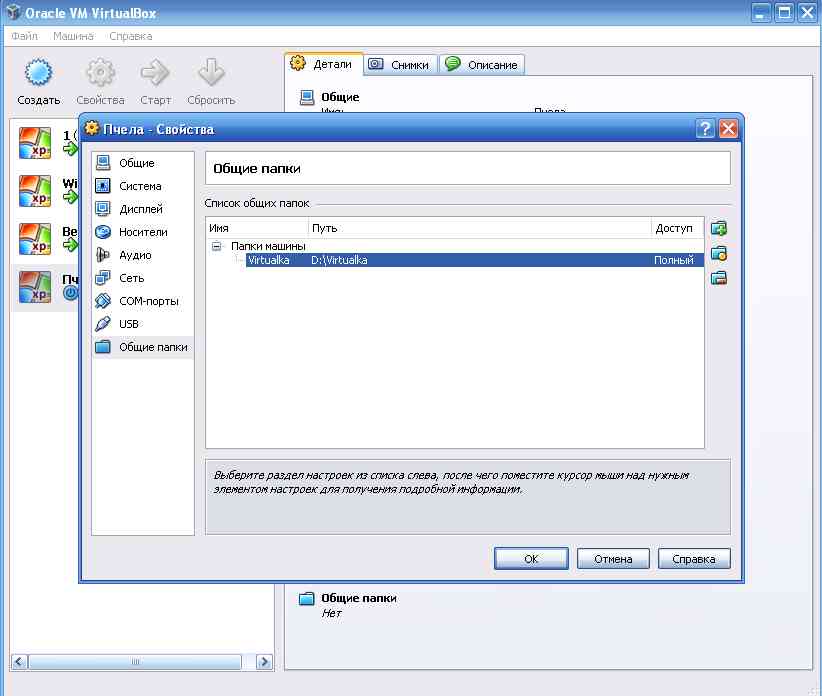
Task: Open the USB settings section
Action: [x=143, y=324]
